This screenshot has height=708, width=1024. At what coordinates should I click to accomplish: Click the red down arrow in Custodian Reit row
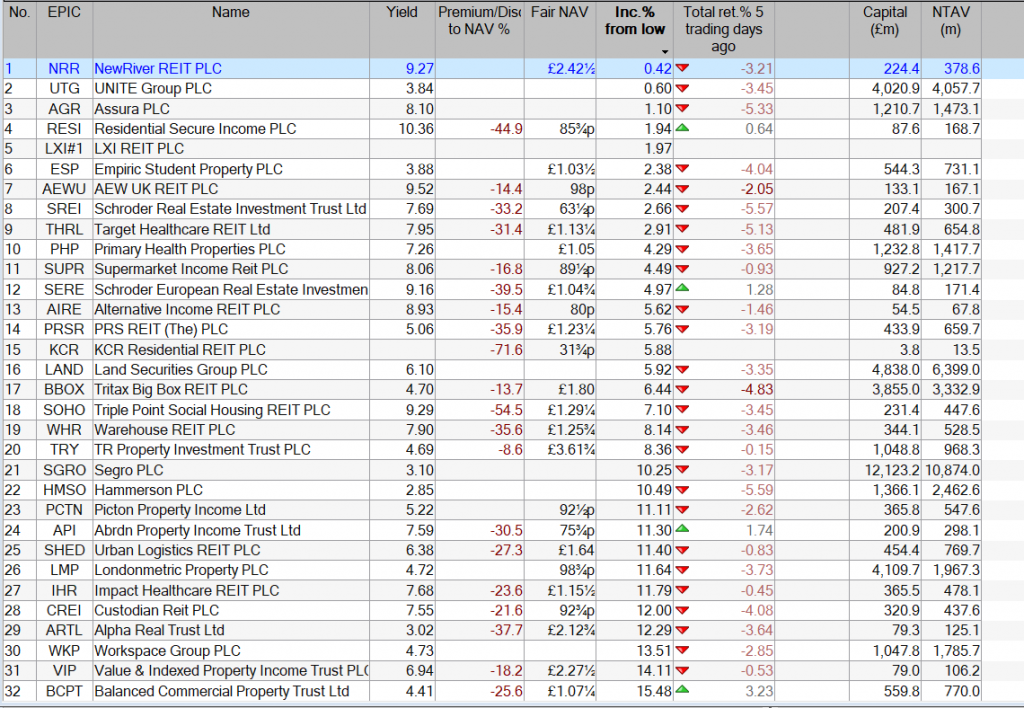682,610
